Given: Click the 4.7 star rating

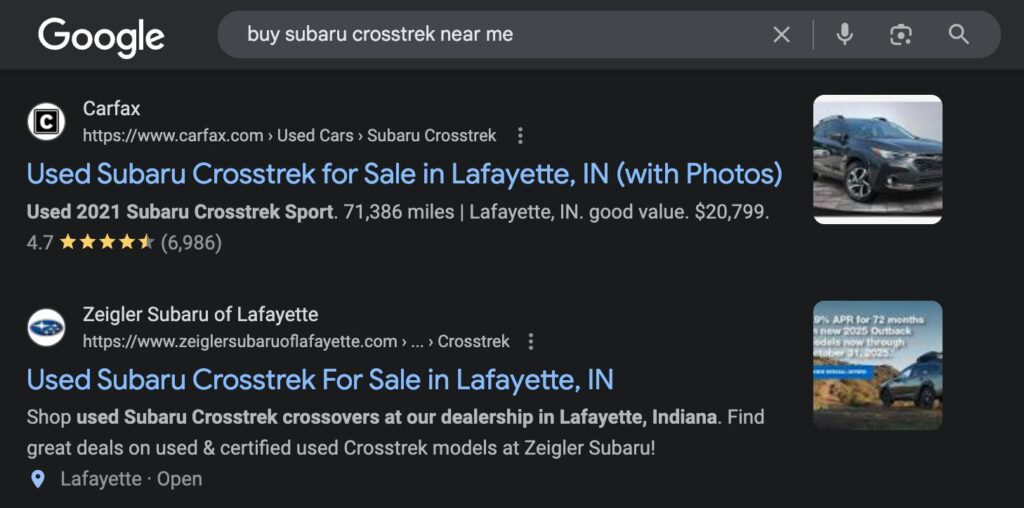Looking at the screenshot, I should [106, 242].
